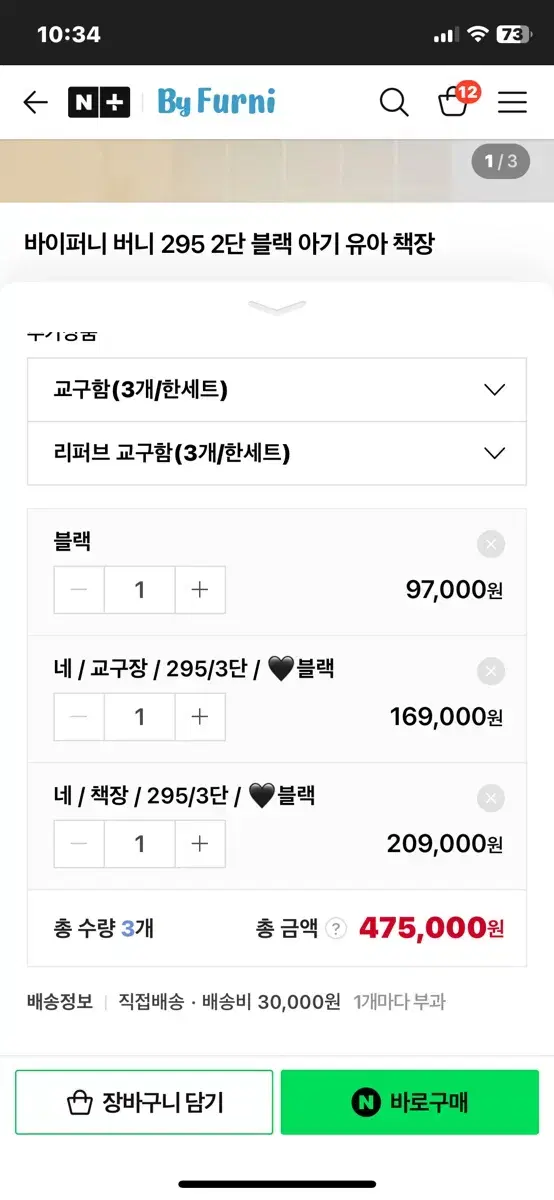Decrease quantity of 교구장 295/3단 item
Viewport: 554px width, 1200px height.
(x=80, y=717)
